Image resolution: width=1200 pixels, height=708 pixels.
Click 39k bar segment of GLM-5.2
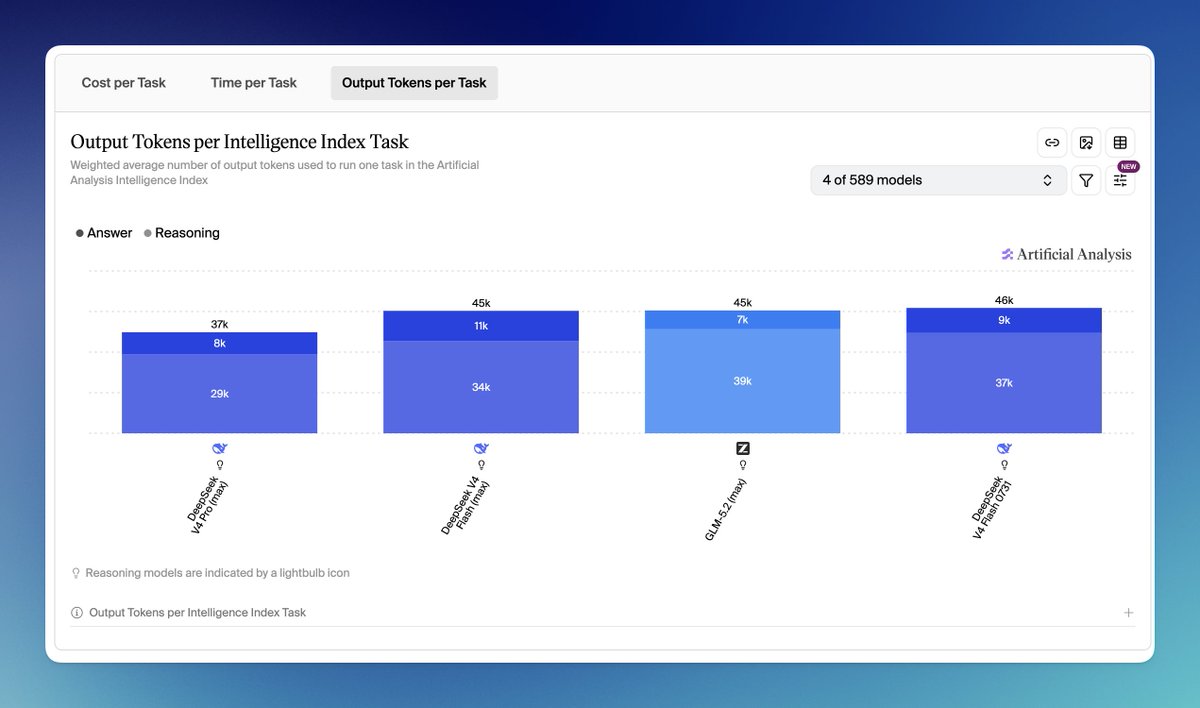[x=743, y=381]
